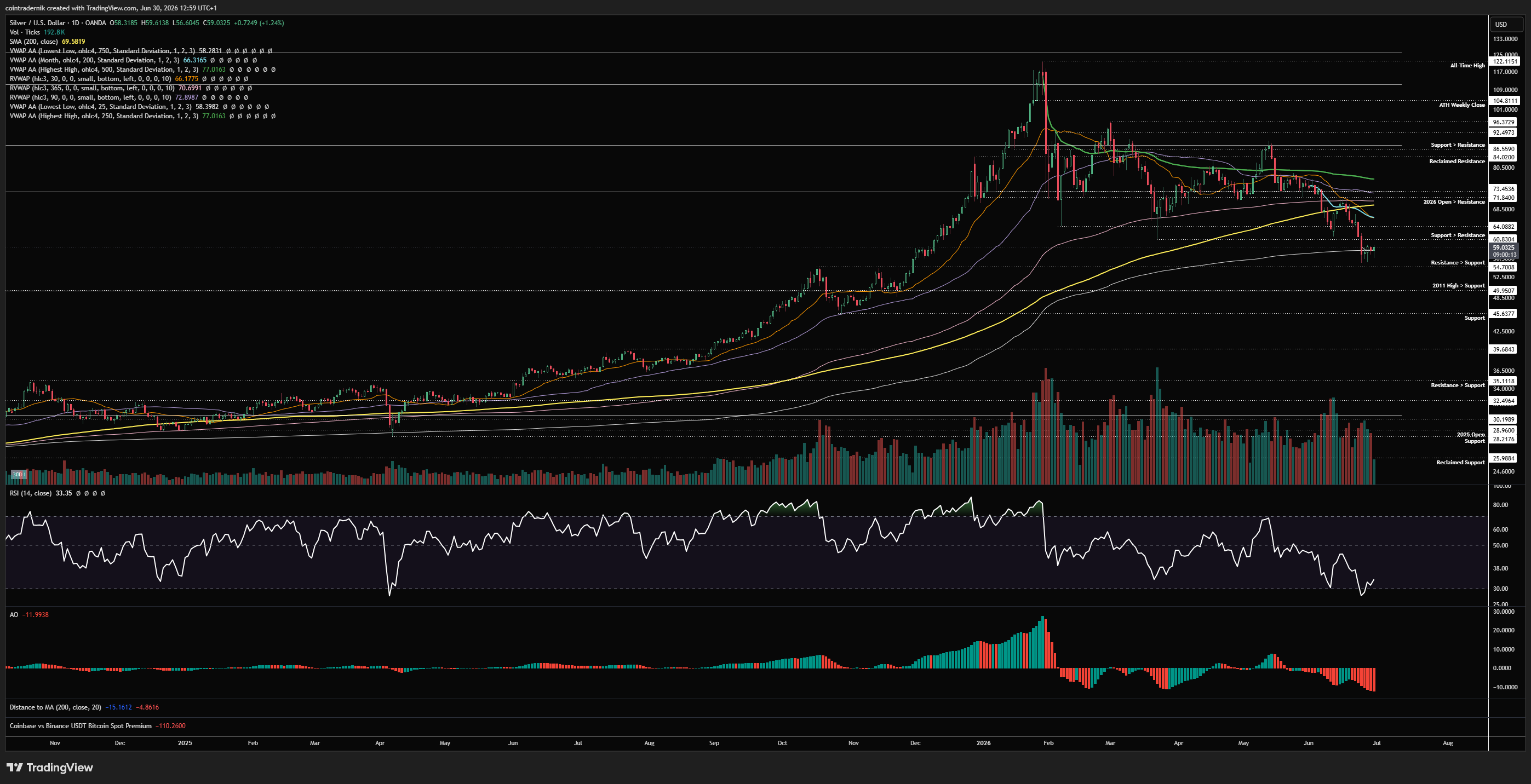Click the 96.3729 price label
This screenshot has height=784, width=1531.
point(1504,122)
